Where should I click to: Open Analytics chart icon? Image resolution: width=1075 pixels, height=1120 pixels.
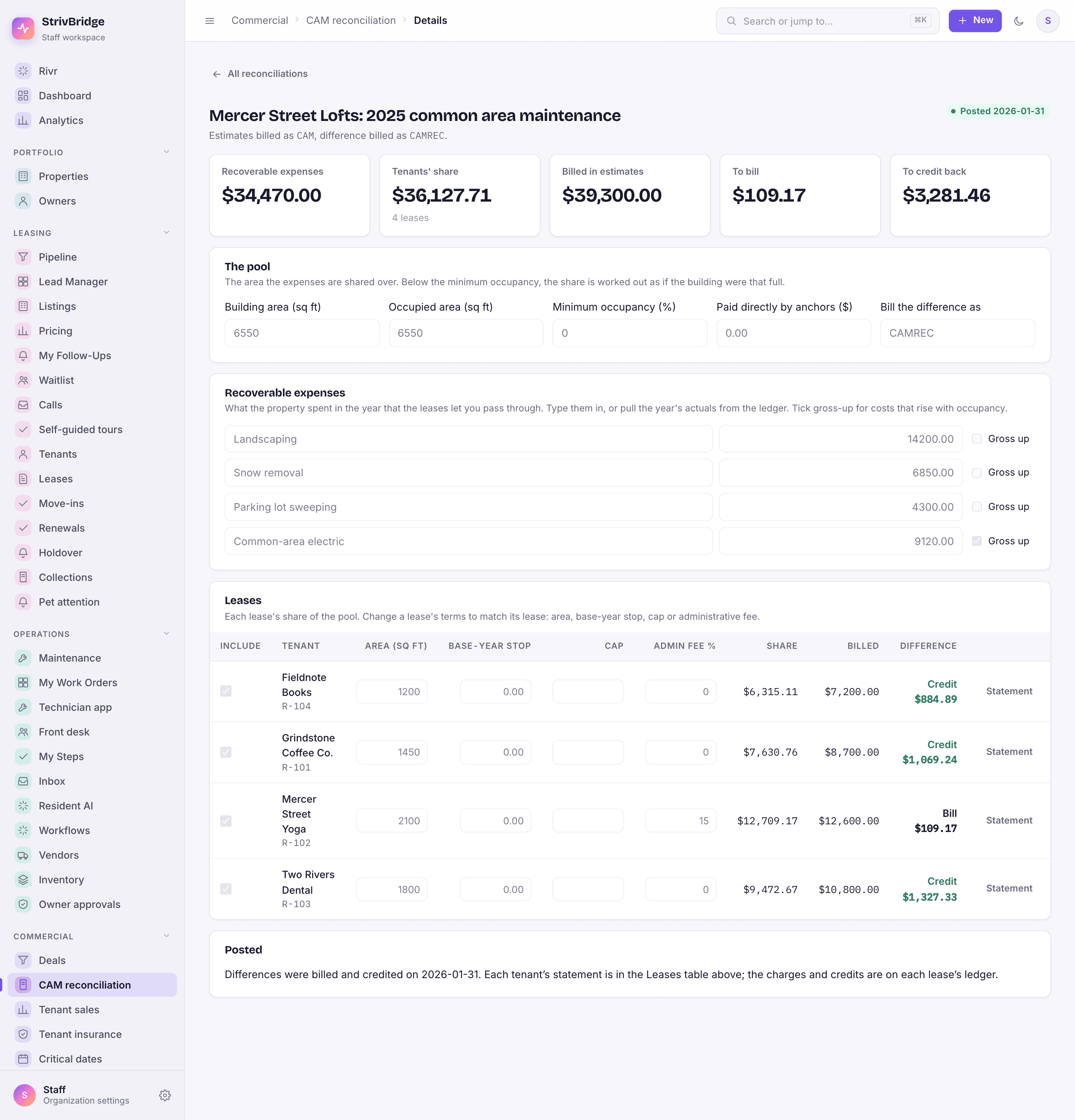[23, 120]
